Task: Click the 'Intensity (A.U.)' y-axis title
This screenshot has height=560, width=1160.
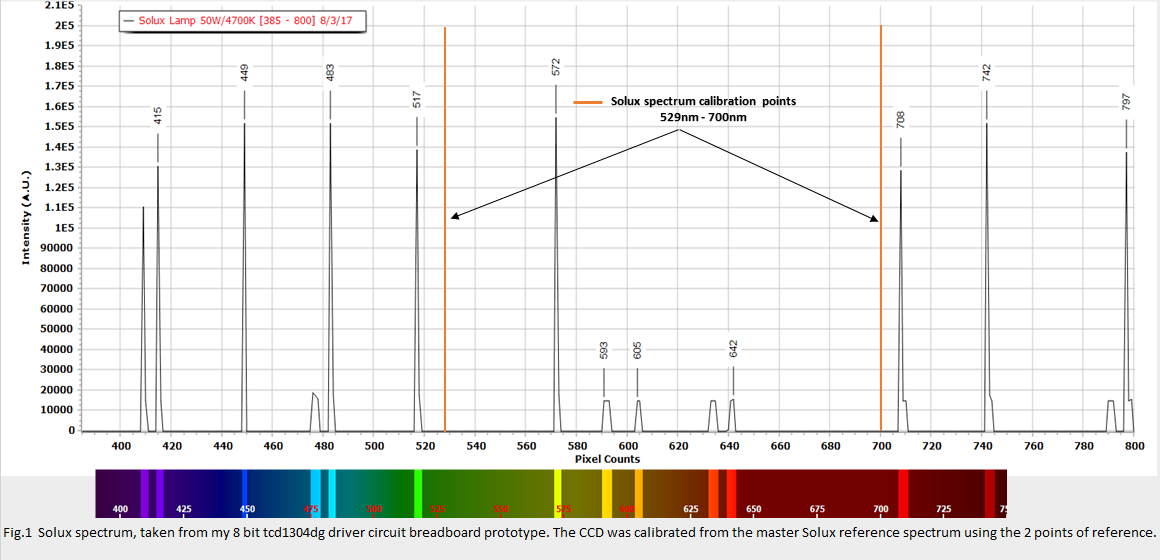Action: pos(24,220)
